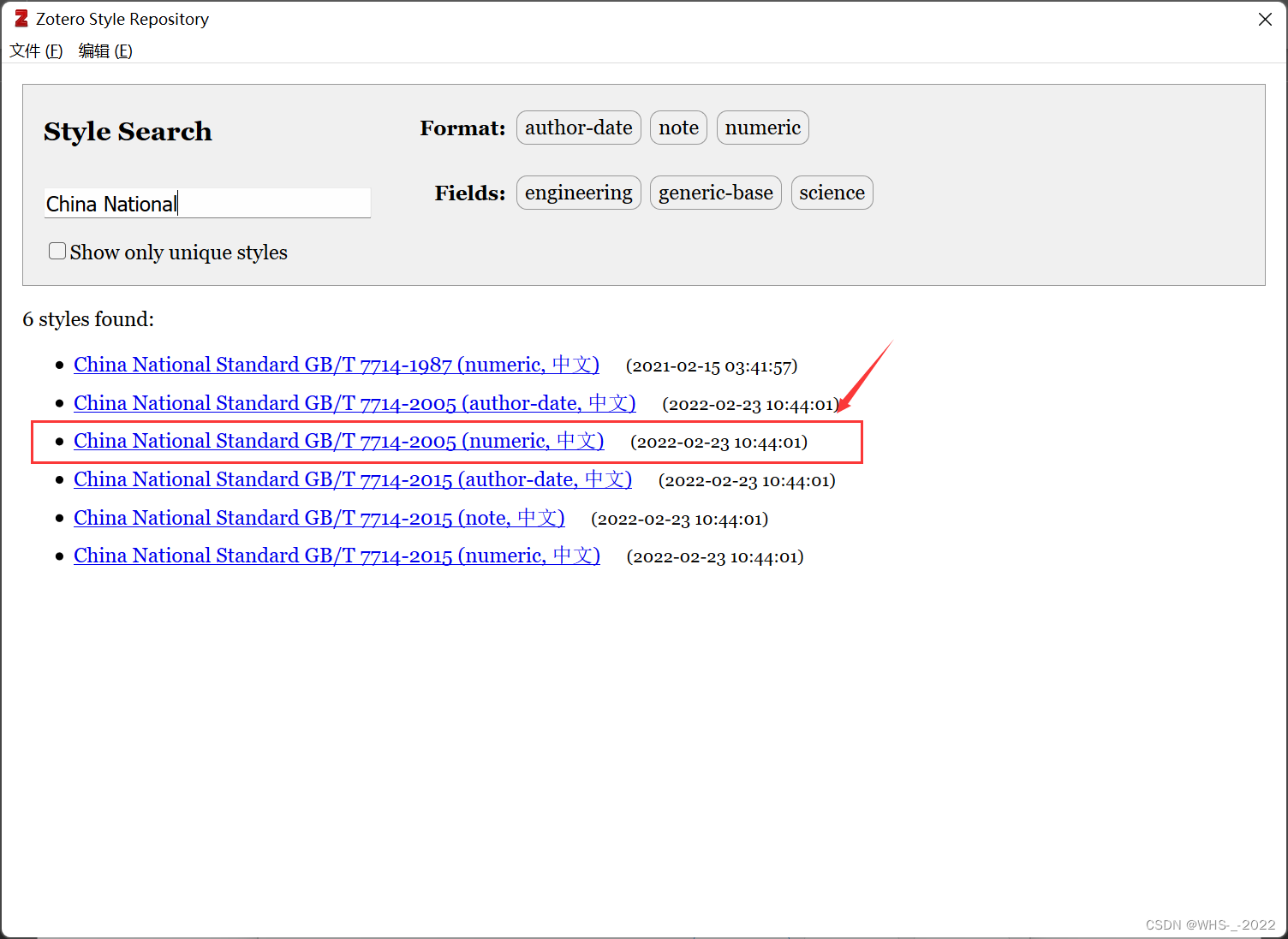
Task: Open GB/T 7714-2005 (numeric, 中文) style link
Action: coord(339,441)
